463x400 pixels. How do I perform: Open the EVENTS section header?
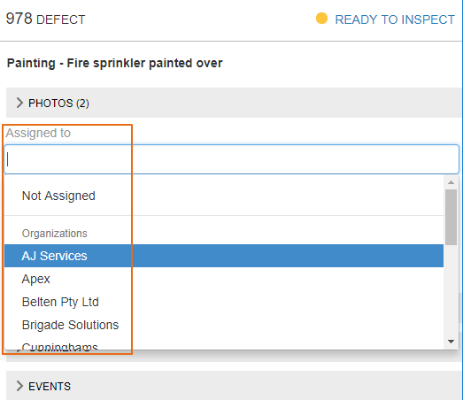pyautogui.click(x=233, y=386)
